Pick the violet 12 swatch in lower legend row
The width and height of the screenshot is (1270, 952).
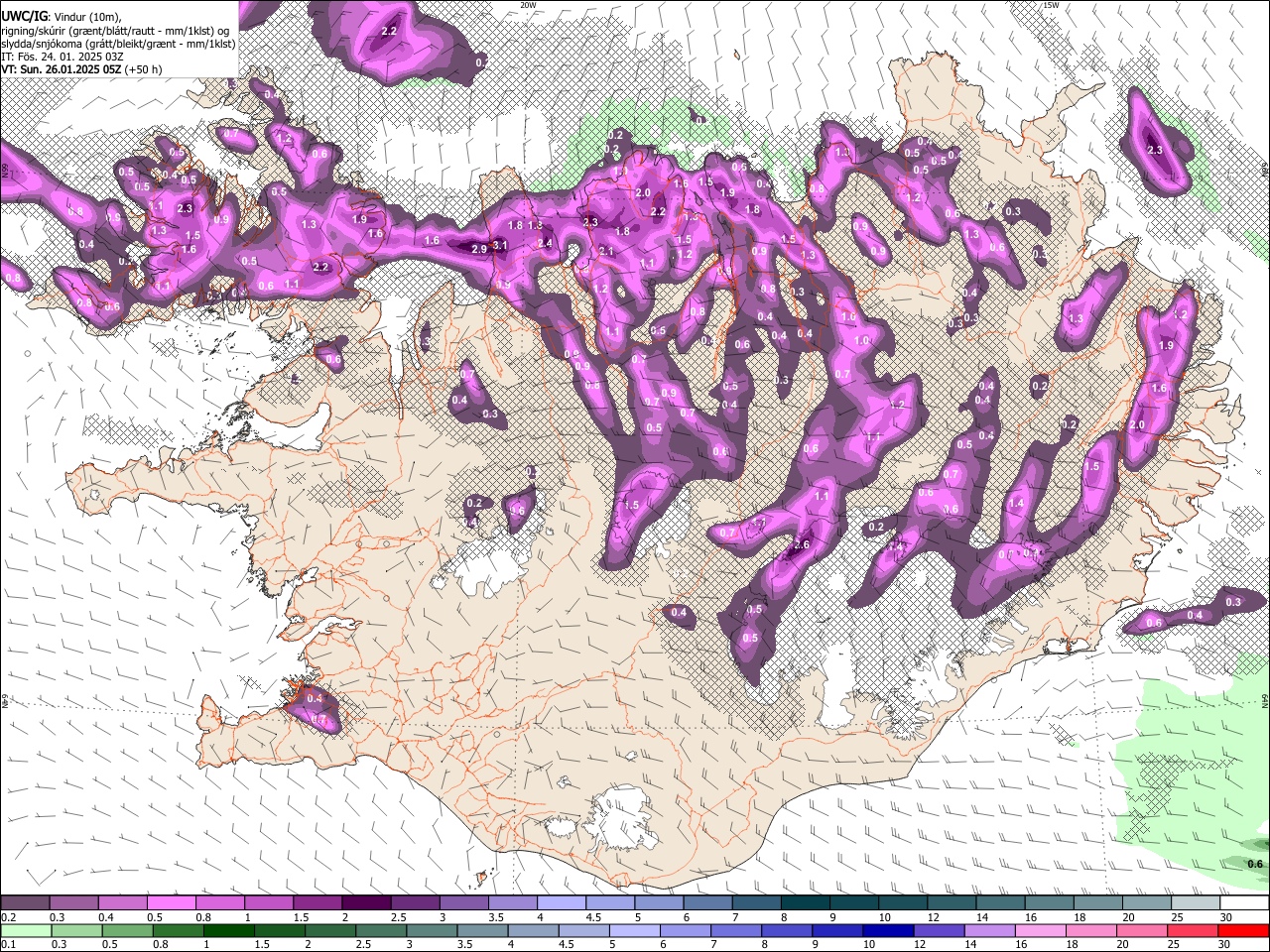click(940, 931)
